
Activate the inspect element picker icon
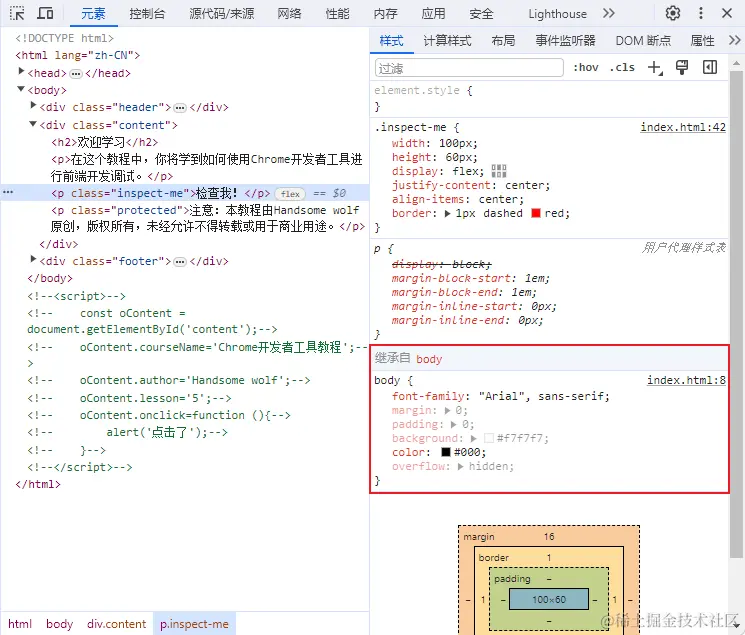coord(17,13)
